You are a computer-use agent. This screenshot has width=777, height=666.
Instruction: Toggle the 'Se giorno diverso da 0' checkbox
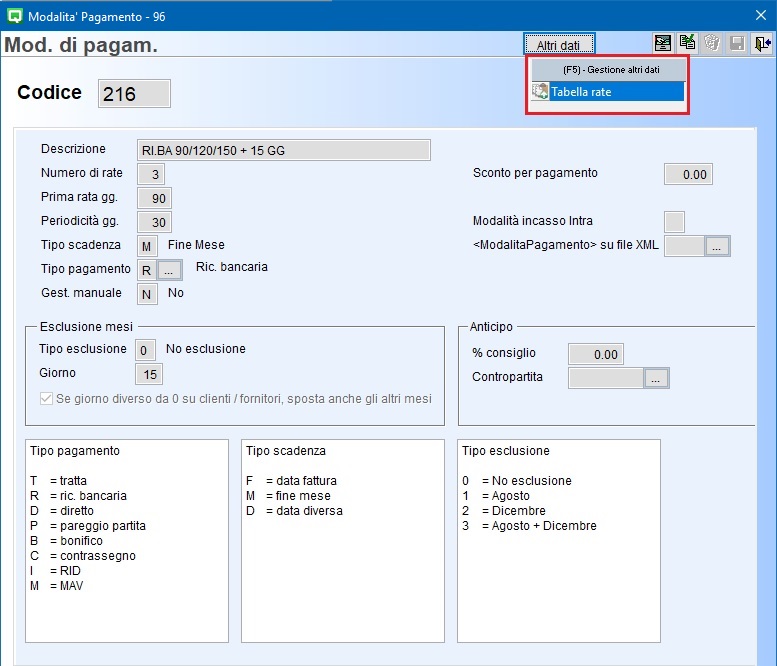(46, 399)
